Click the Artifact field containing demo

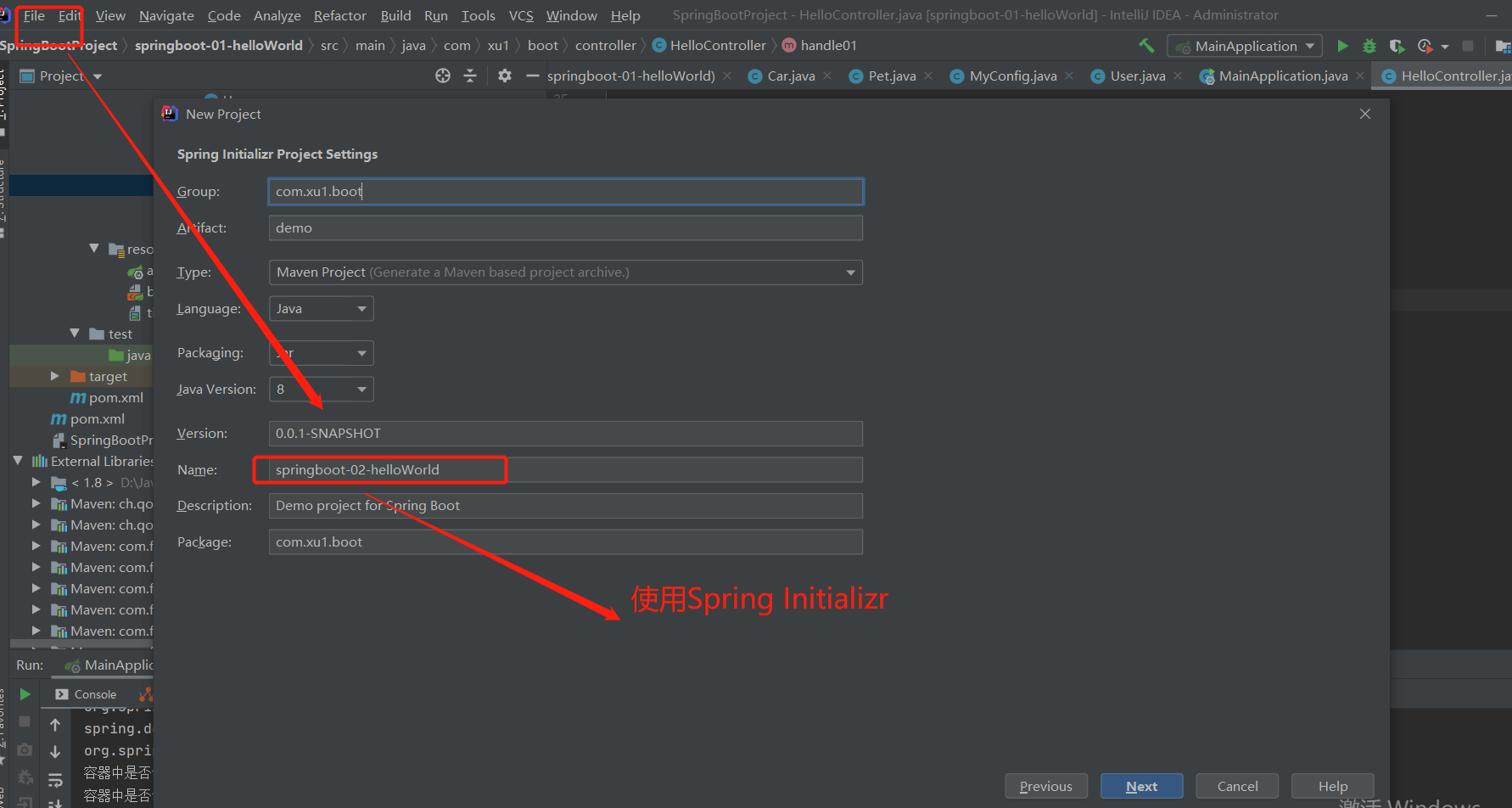pos(566,227)
